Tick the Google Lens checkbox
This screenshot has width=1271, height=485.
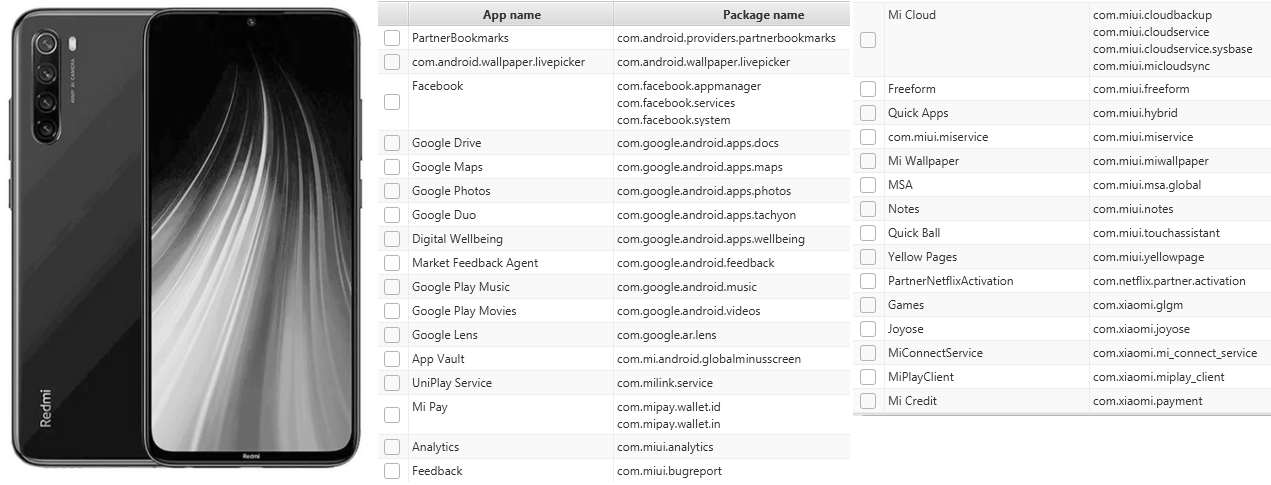[392, 335]
